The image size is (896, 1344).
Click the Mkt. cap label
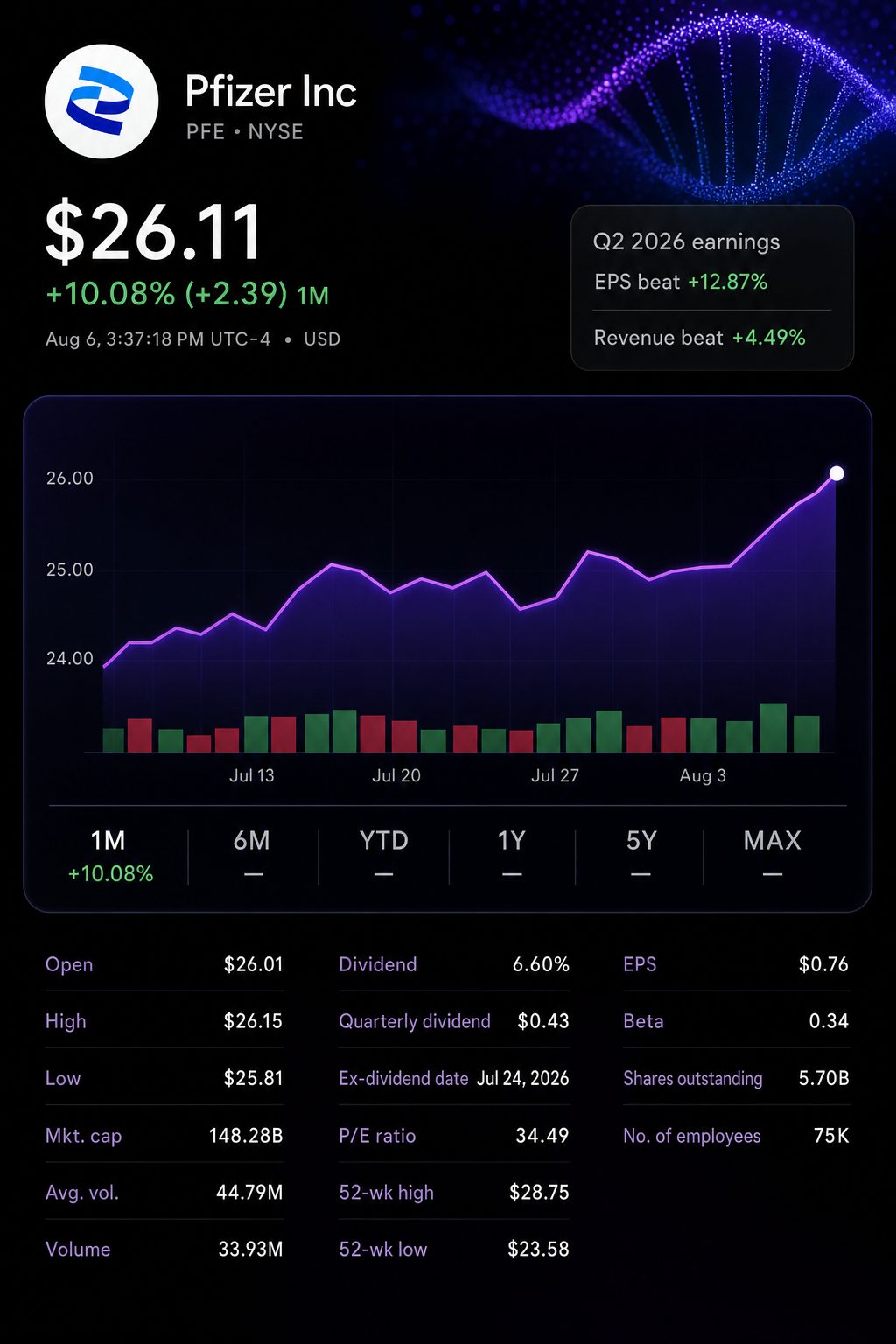tap(84, 1136)
